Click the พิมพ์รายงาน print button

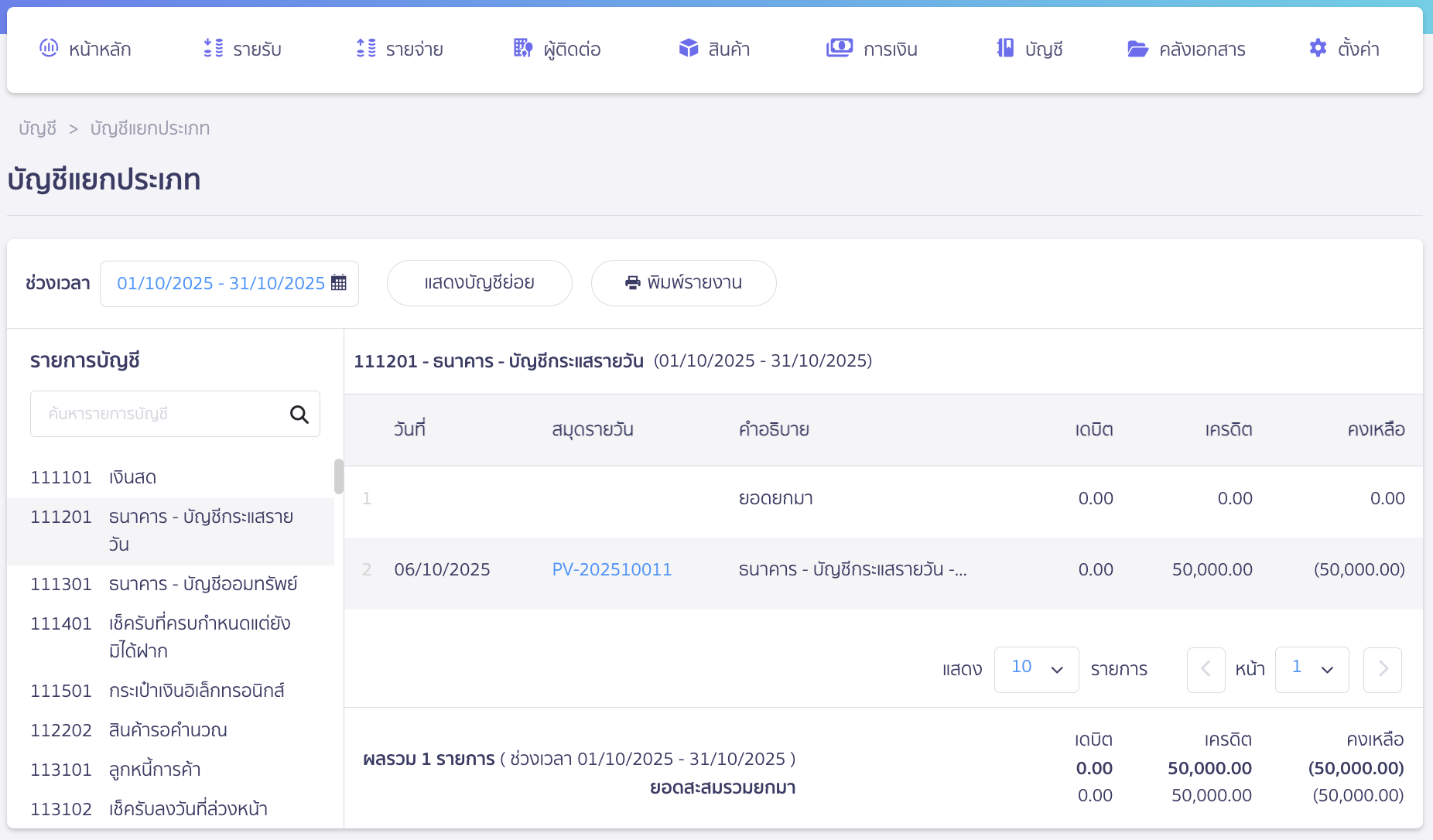point(683,283)
